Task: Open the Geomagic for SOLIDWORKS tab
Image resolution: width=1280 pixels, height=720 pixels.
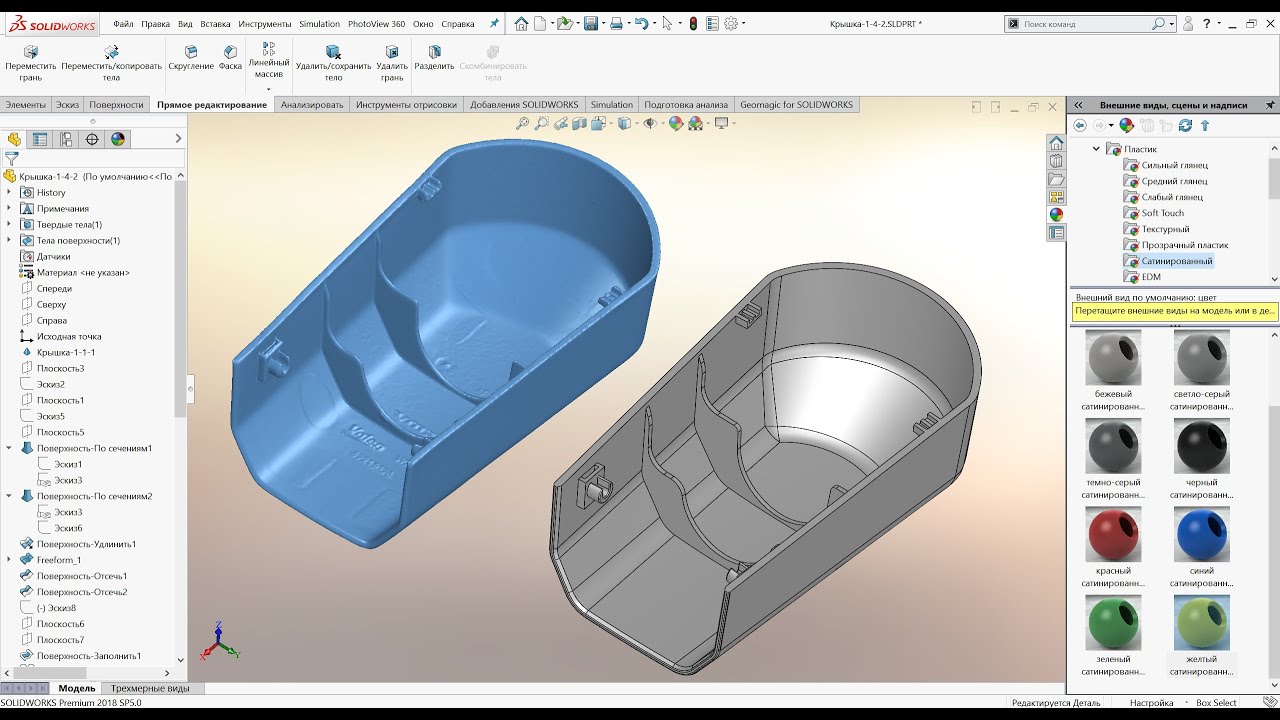Action: point(796,105)
